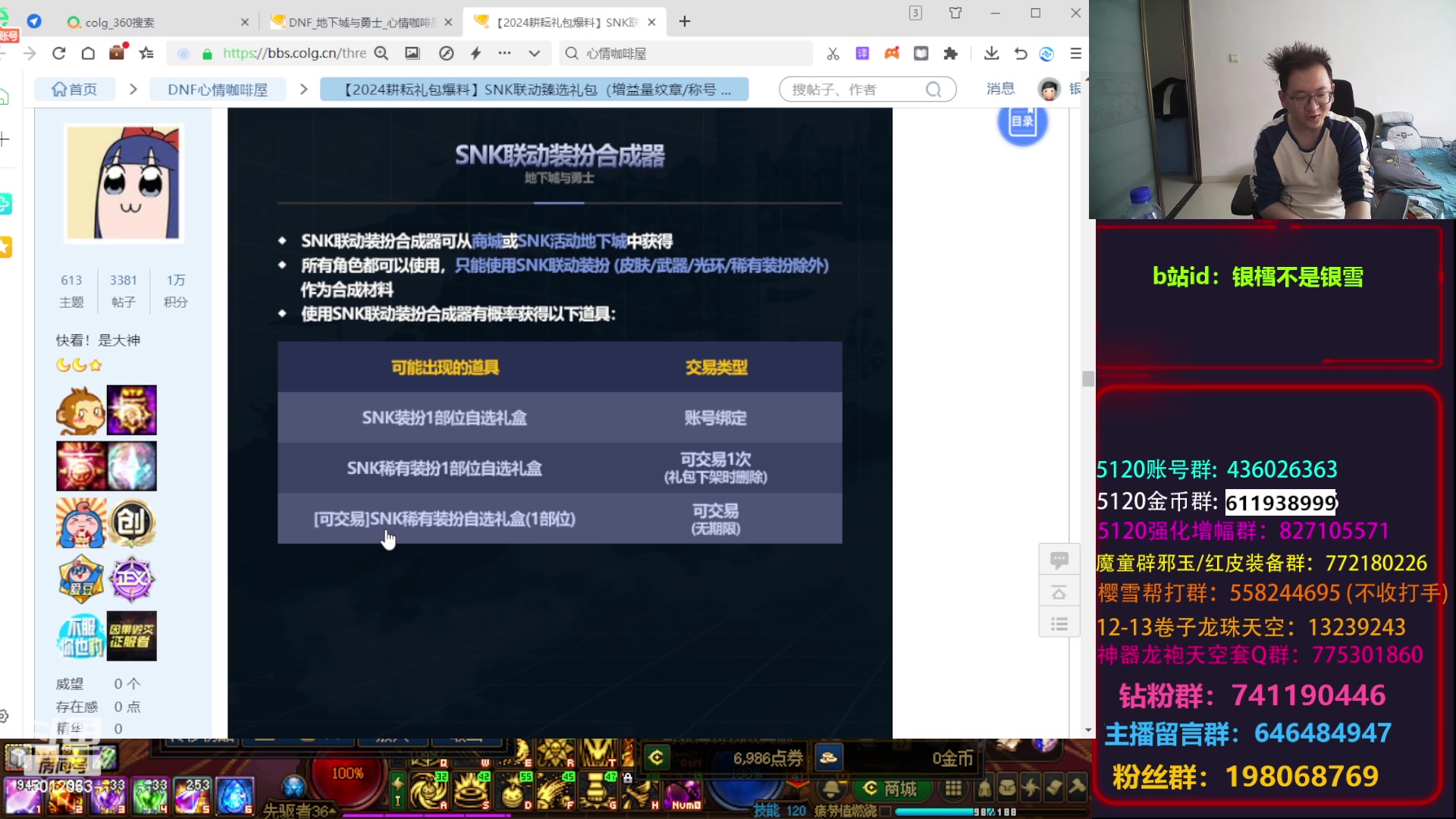This screenshot has height=819, width=1456.
Task: Click the search box containing 心情咖啡屋
Action: (686, 53)
